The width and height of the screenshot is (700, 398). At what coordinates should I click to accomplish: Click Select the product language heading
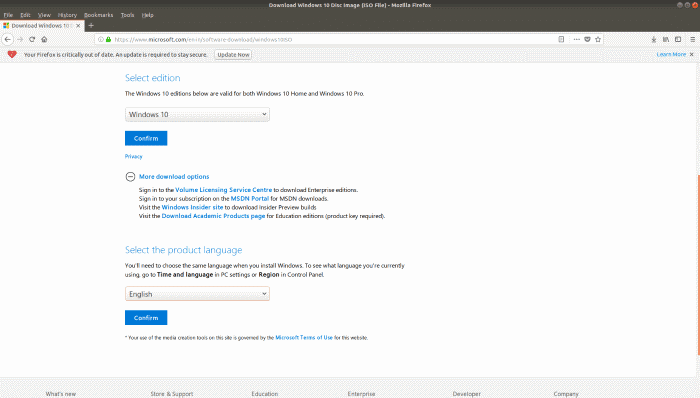click(183, 250)
